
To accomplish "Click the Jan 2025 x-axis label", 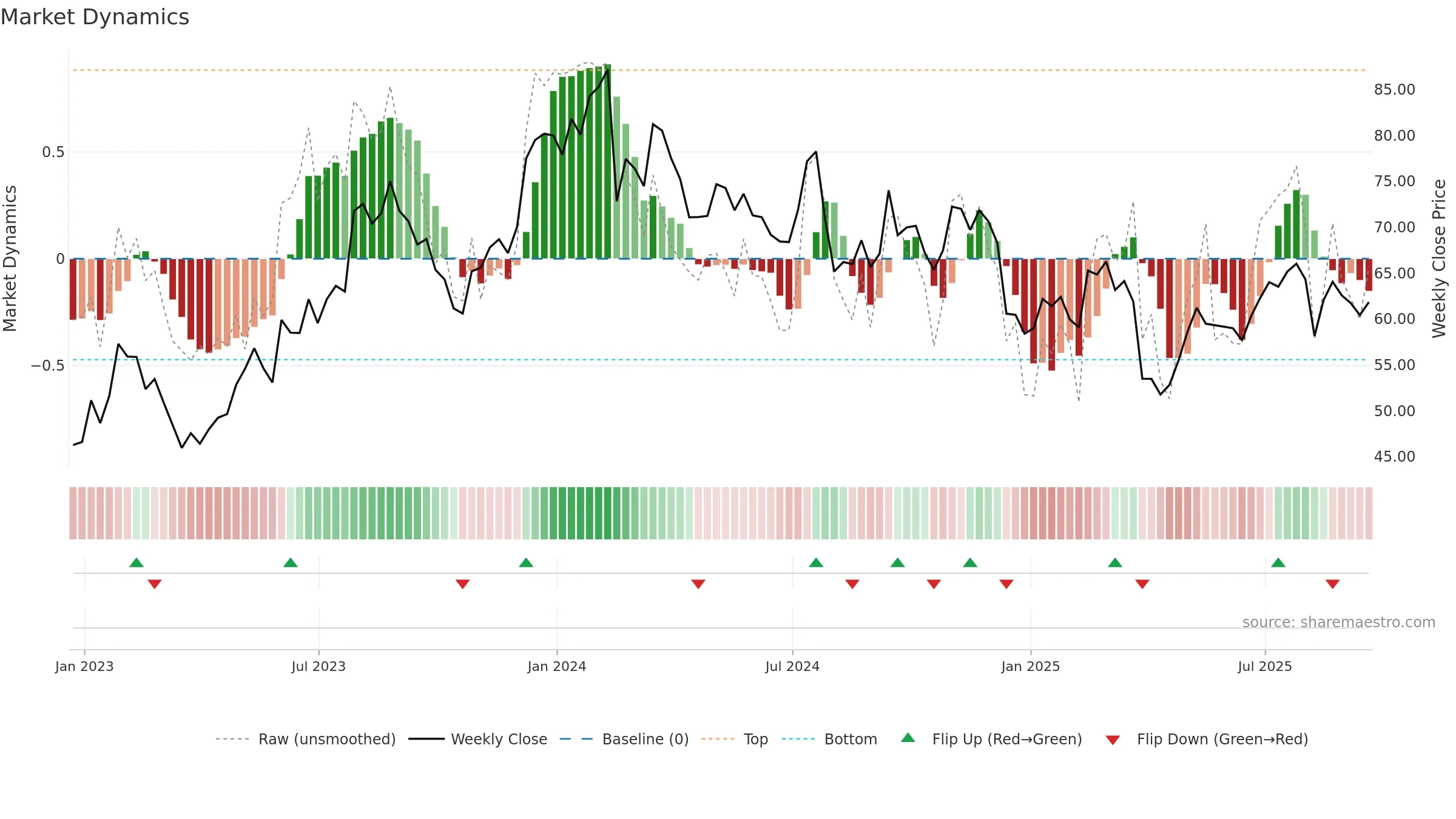I will (1031, 666).
